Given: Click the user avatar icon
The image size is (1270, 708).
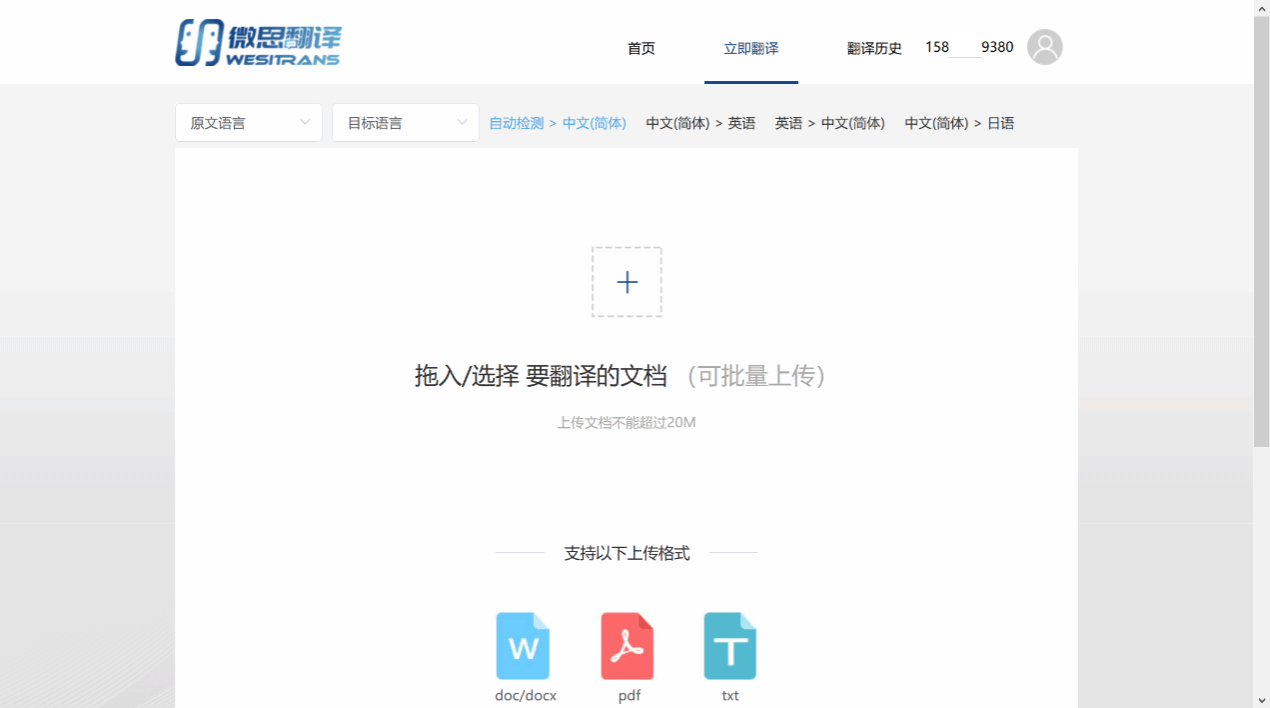Looking at the screenshot, I should pos(1044,47).
